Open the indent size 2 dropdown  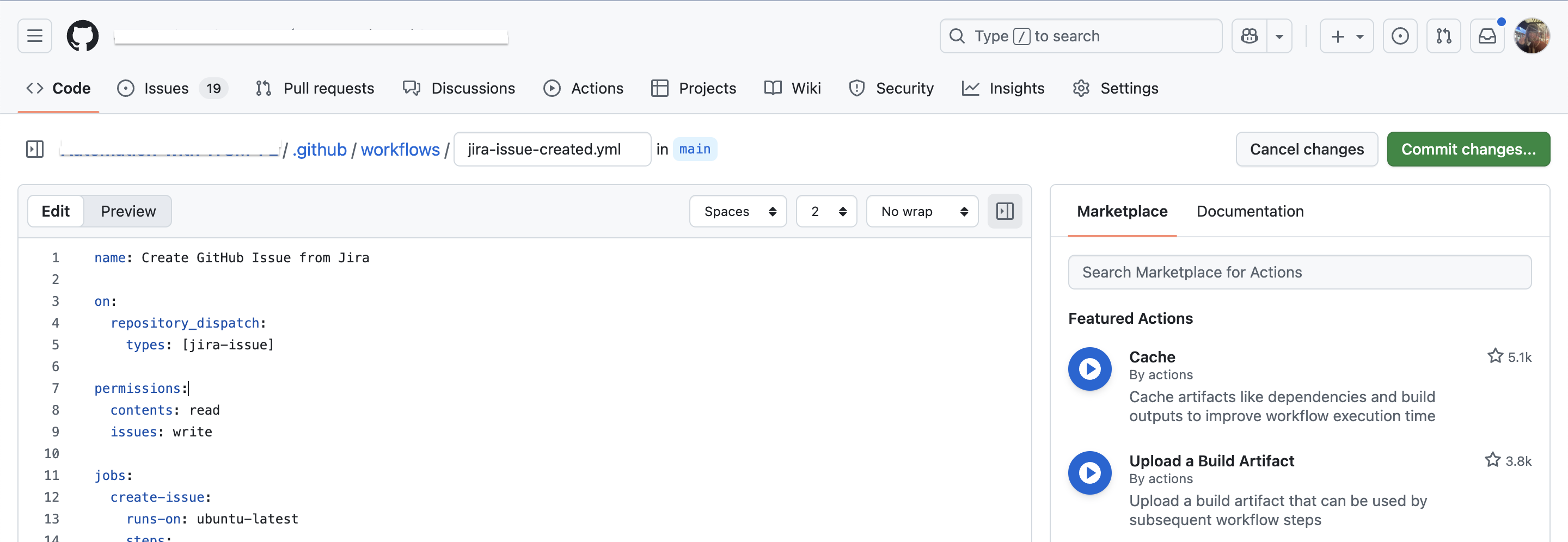pyautogui.click(x=826, y=211)
